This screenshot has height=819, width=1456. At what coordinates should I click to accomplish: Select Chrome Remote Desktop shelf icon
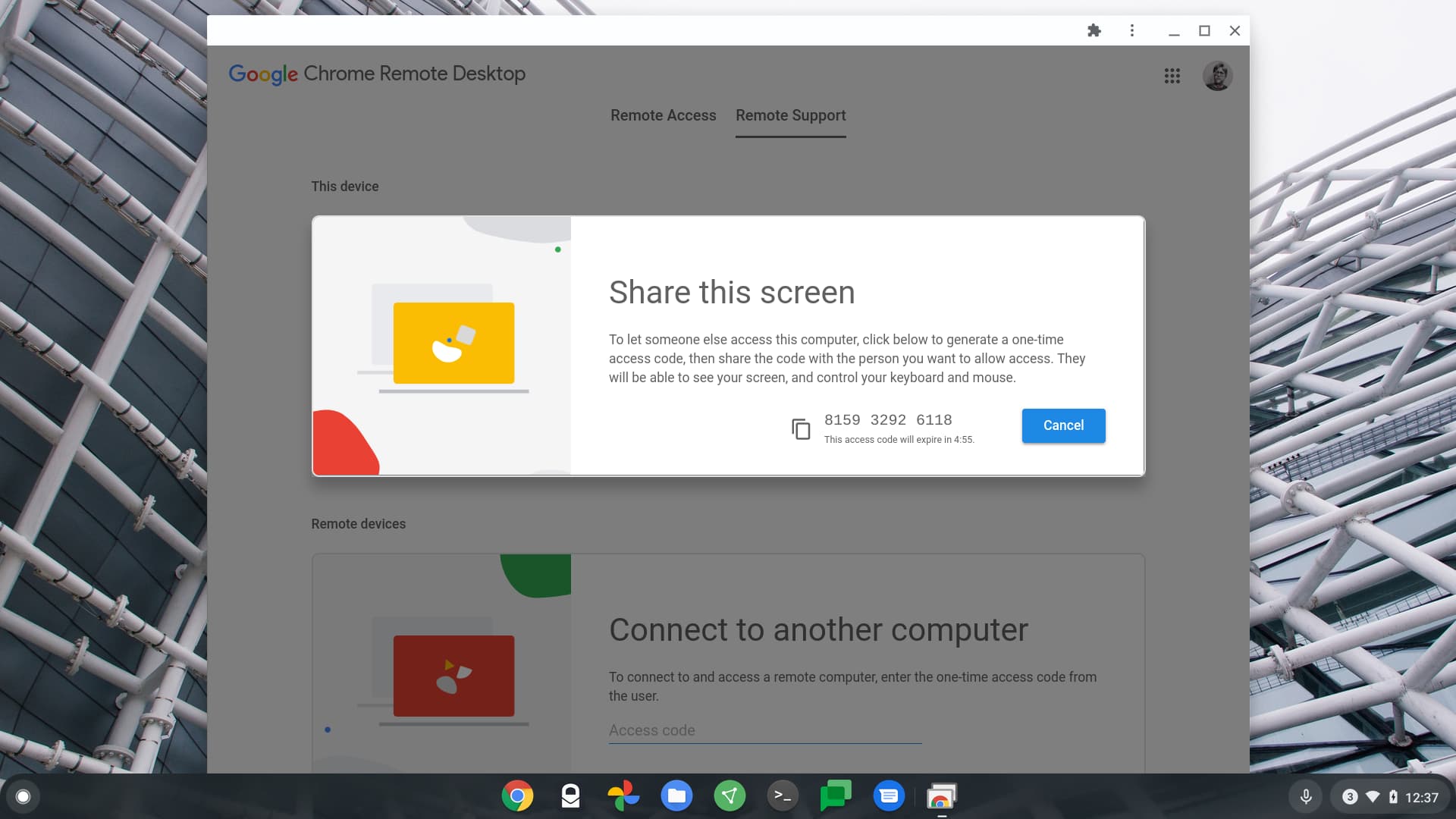[942, 796]
